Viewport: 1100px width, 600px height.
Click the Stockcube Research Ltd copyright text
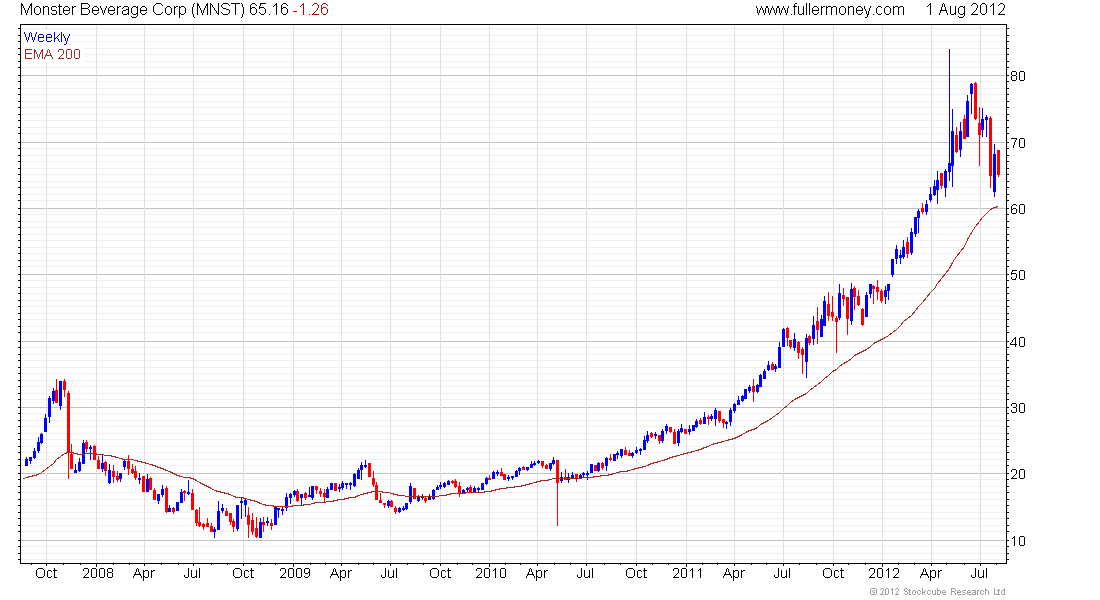click(x=937, y=592)
